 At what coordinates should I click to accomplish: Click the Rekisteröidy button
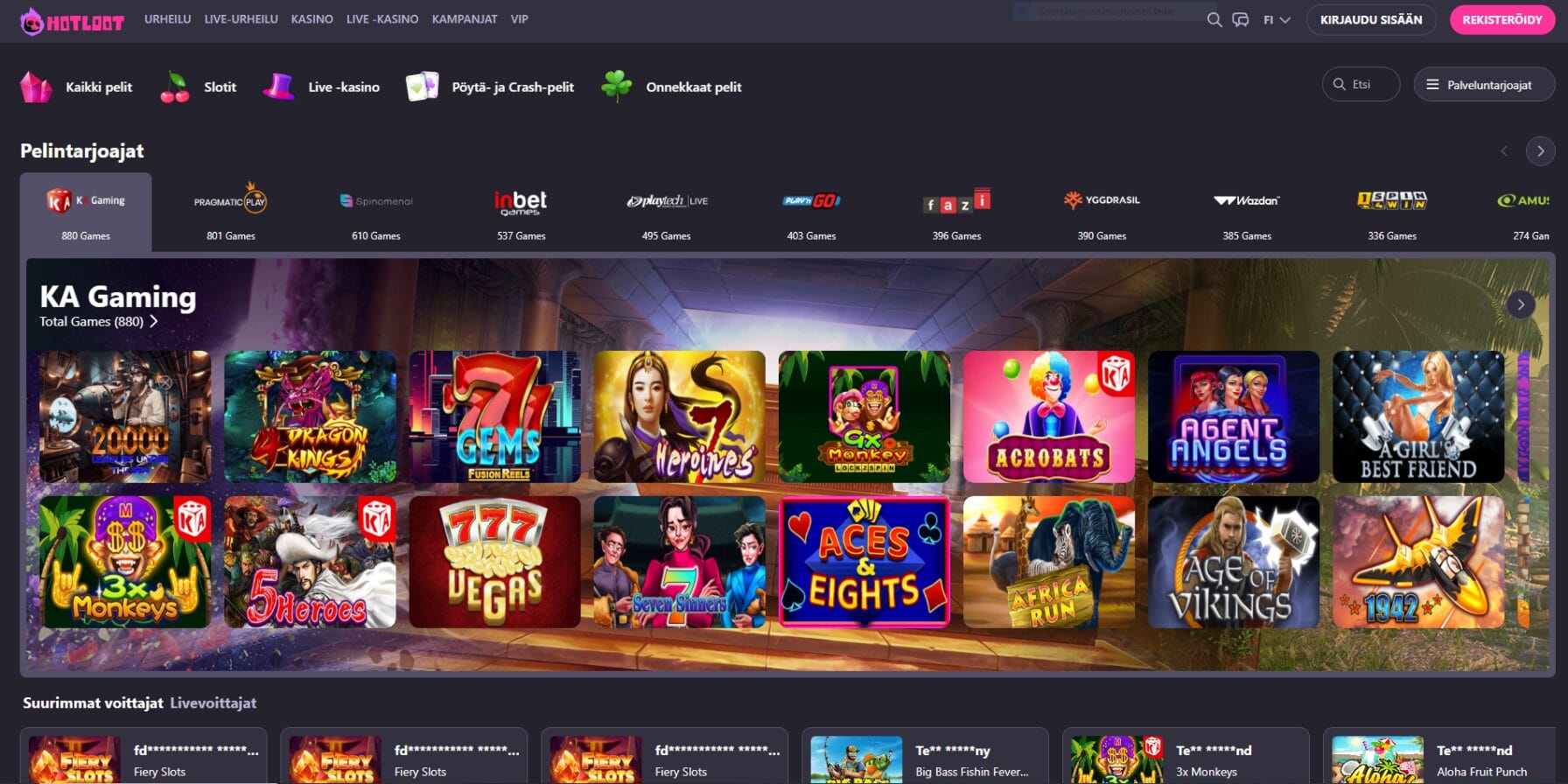(x=1502, y=19)
